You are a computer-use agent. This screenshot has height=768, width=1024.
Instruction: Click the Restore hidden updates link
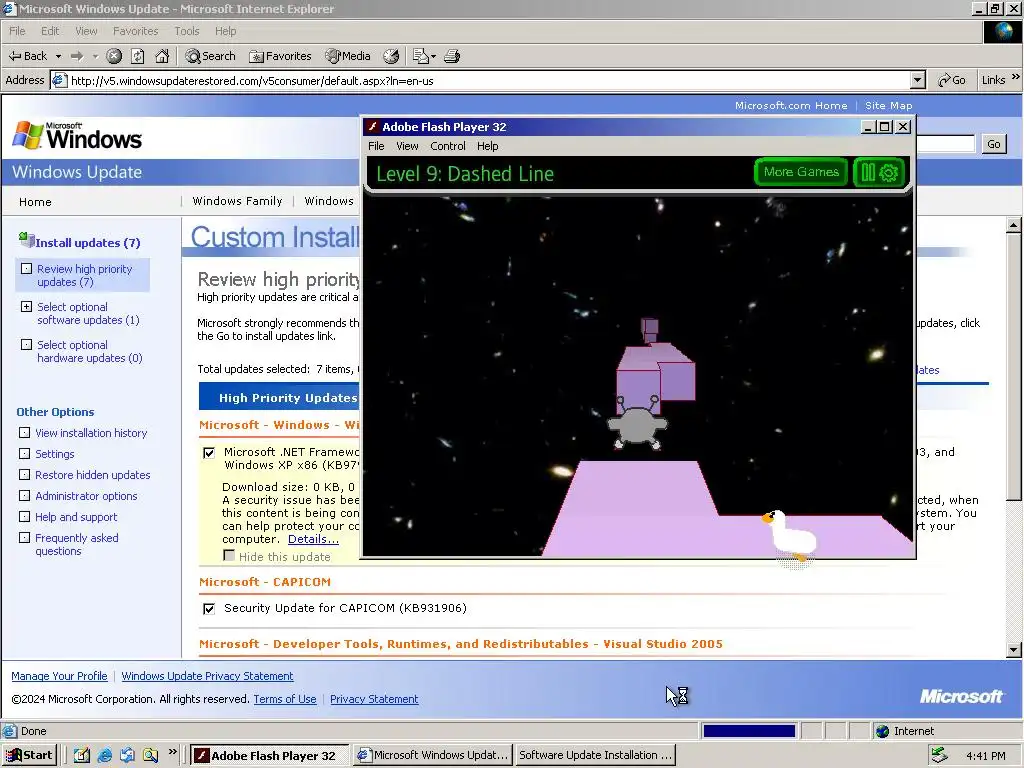pyautogui.click(x=93, y=475)
